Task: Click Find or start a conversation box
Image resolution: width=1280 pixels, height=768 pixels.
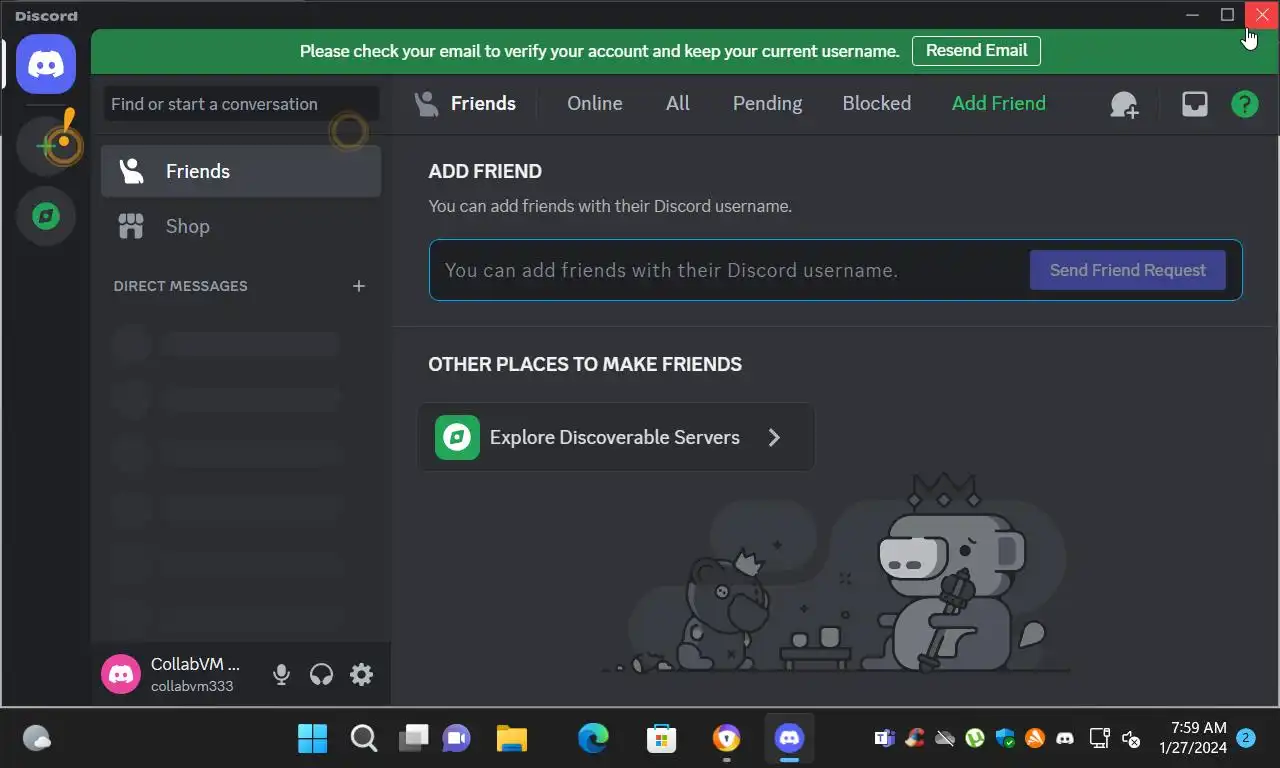Action: [241, 104]
